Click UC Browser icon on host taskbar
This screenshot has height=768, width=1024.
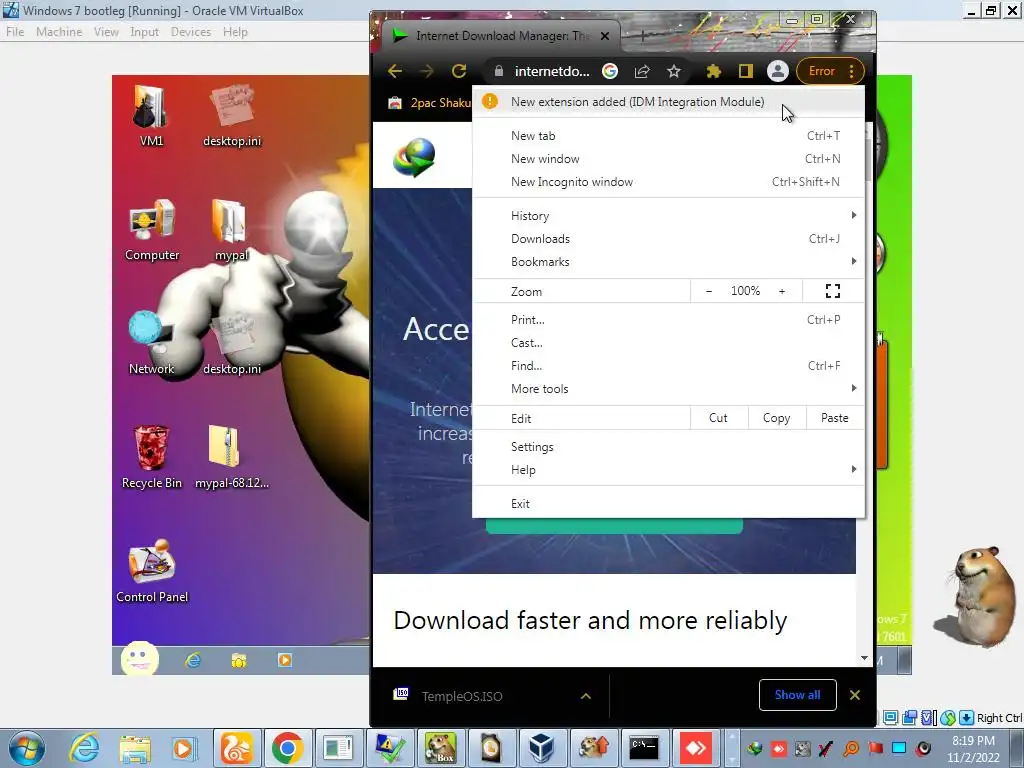tap(236, 748)
